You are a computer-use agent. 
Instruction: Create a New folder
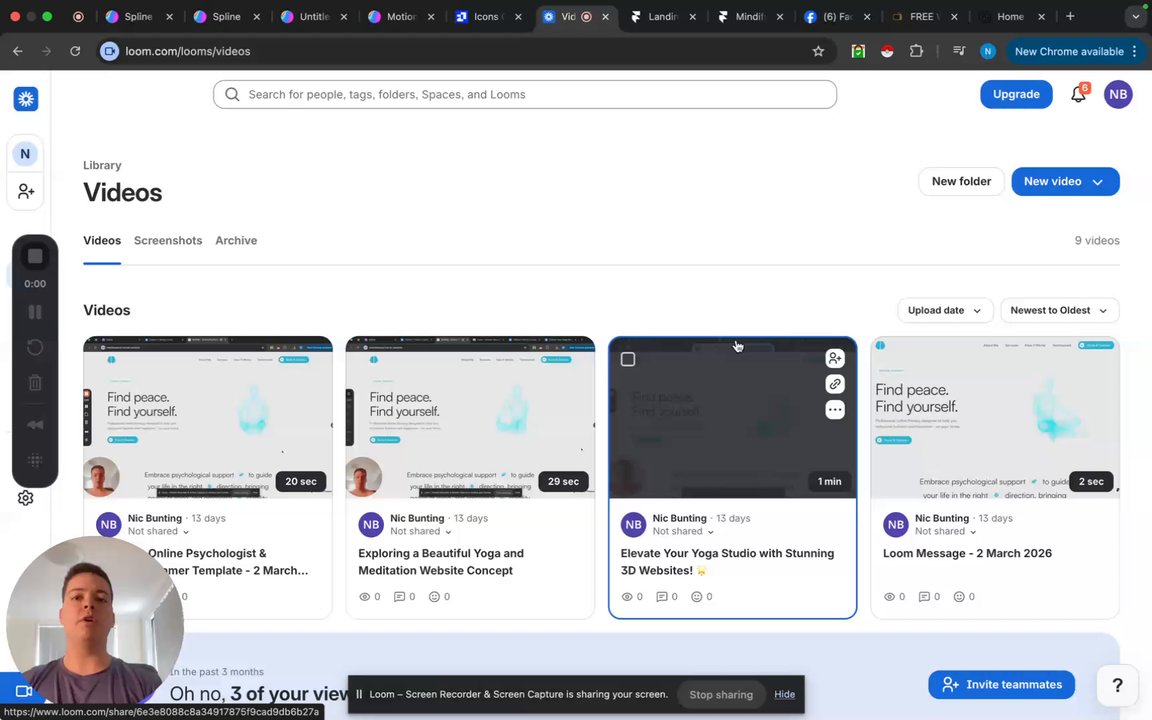pyautogui.click(x=961, y=181)
